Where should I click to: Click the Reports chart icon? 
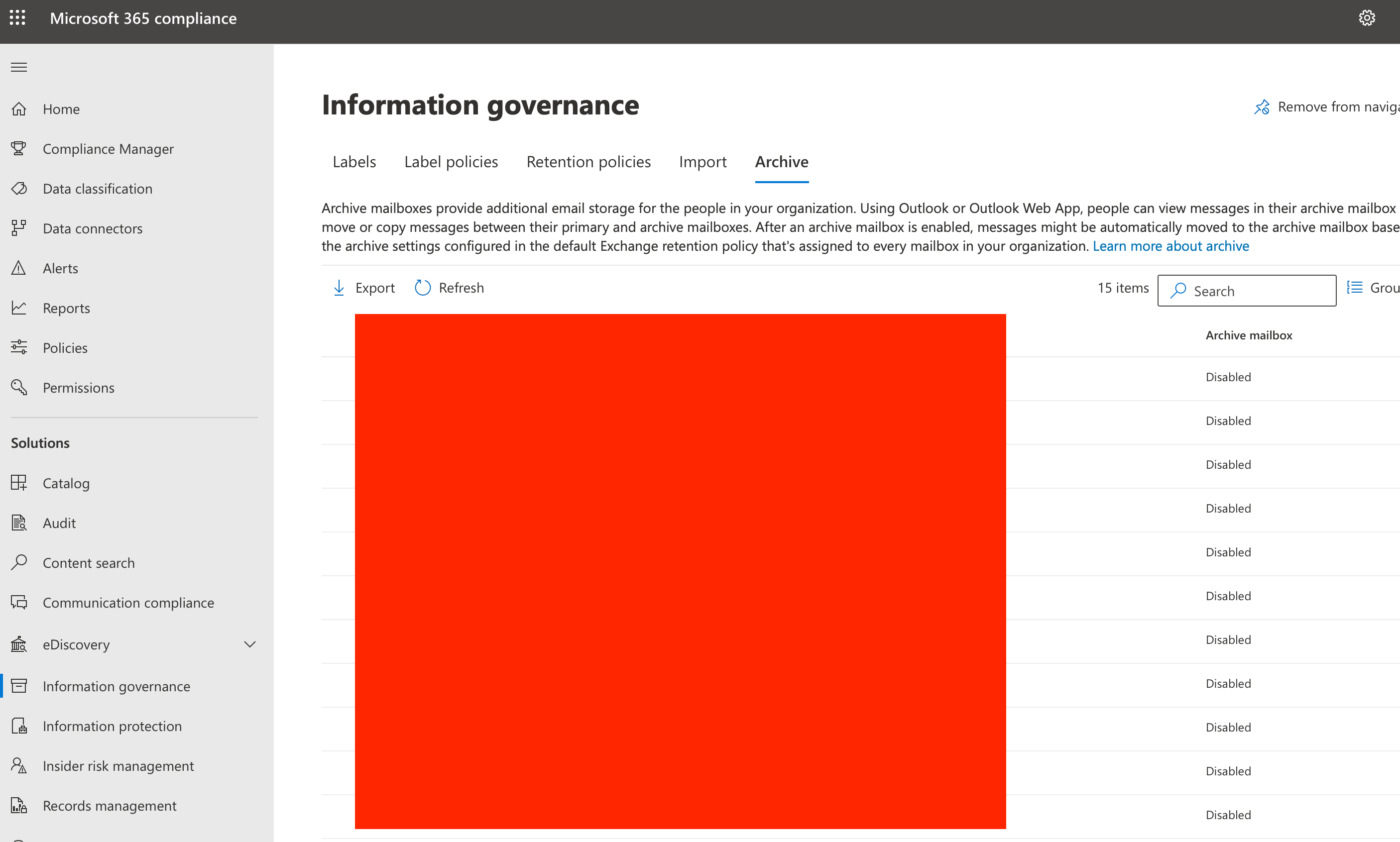pyautogui.click(x=19, y=308)
